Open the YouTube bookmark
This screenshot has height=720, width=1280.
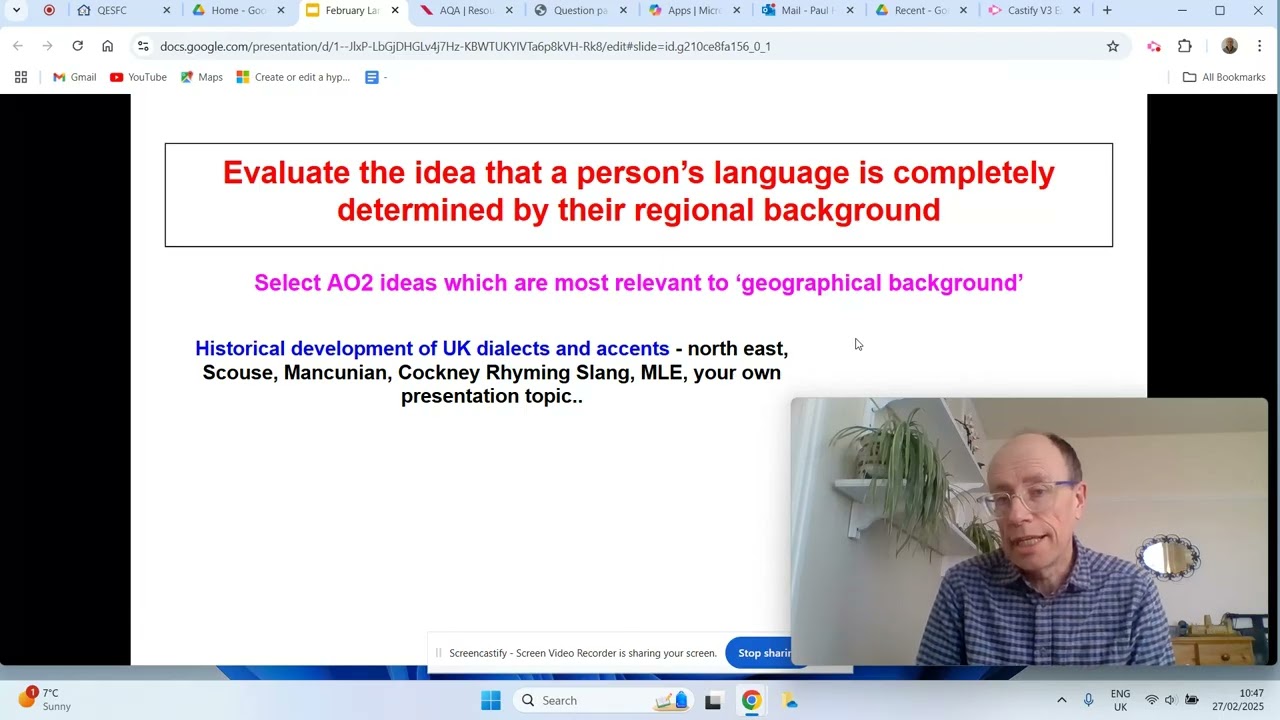(138, 77)
